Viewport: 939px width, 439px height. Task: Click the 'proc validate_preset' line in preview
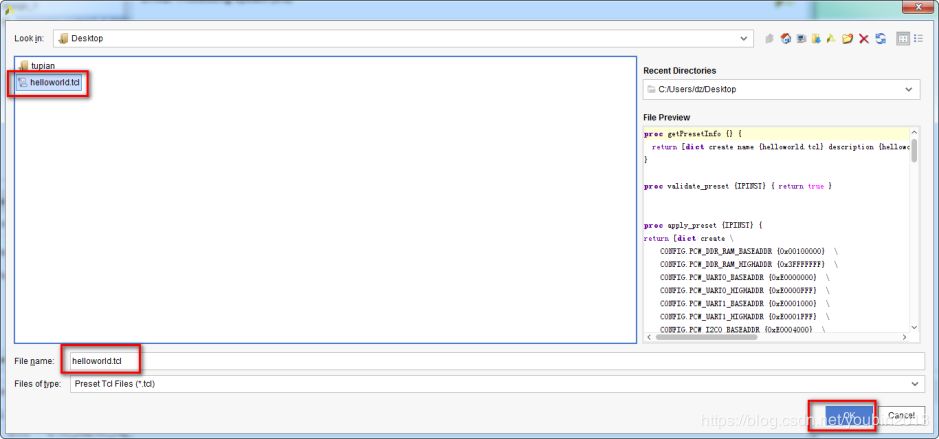[738, 186]
